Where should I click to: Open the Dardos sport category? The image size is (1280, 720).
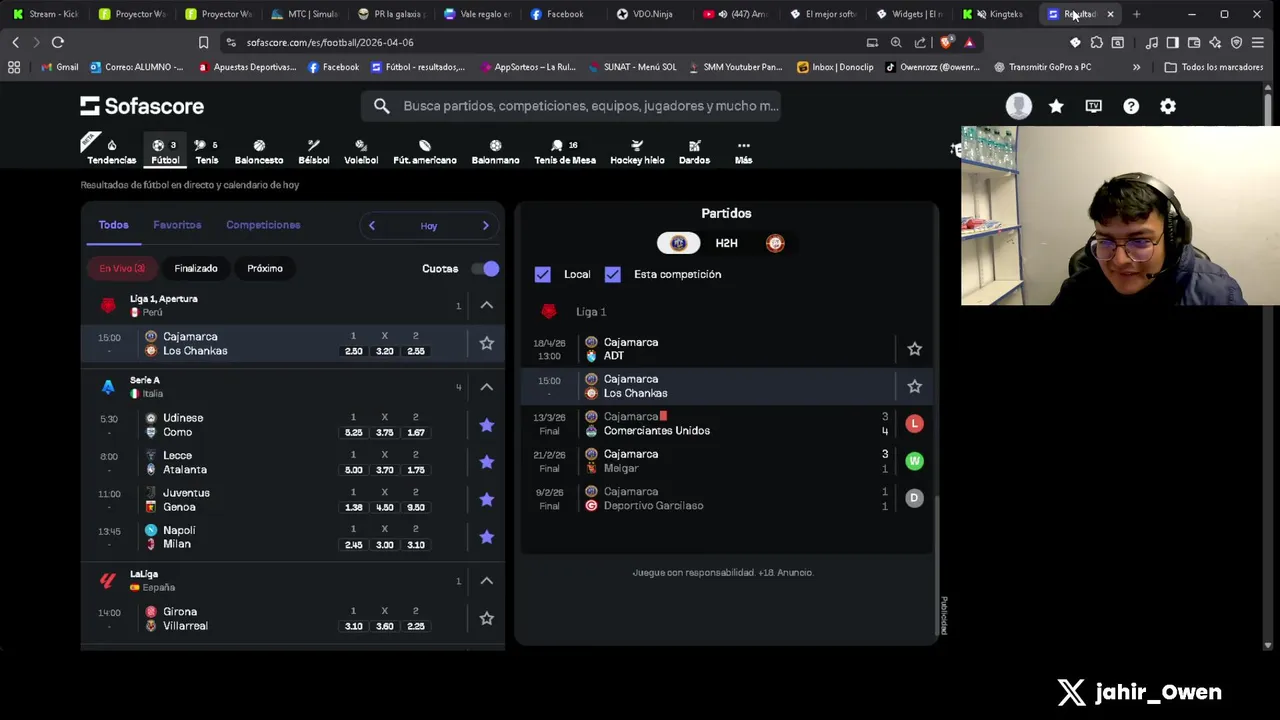694,152
